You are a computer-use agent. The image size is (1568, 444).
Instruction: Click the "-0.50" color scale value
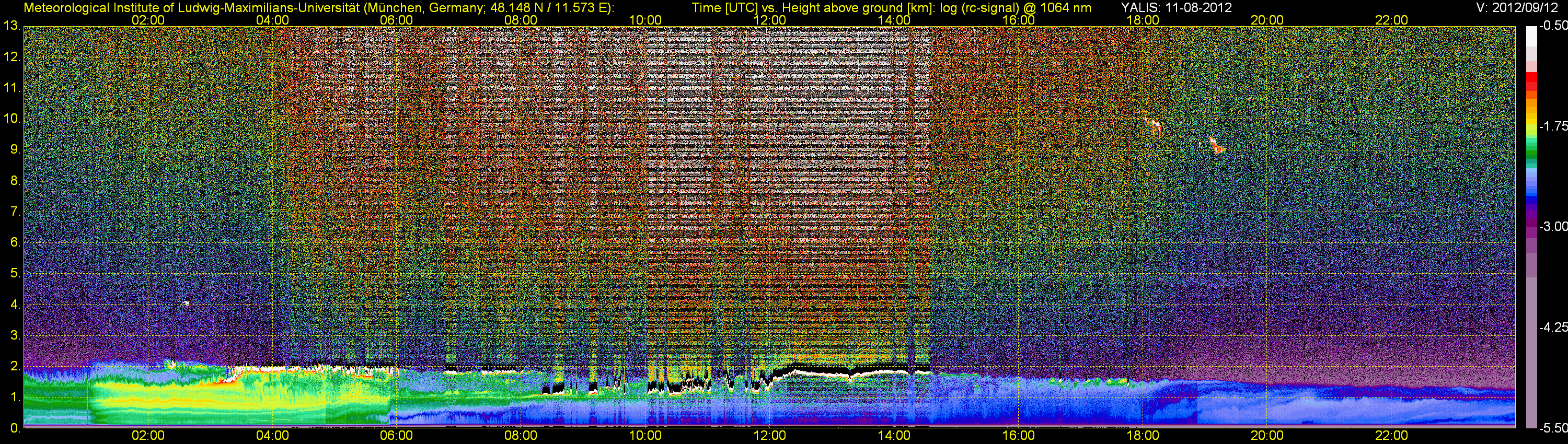point(1553,26)
